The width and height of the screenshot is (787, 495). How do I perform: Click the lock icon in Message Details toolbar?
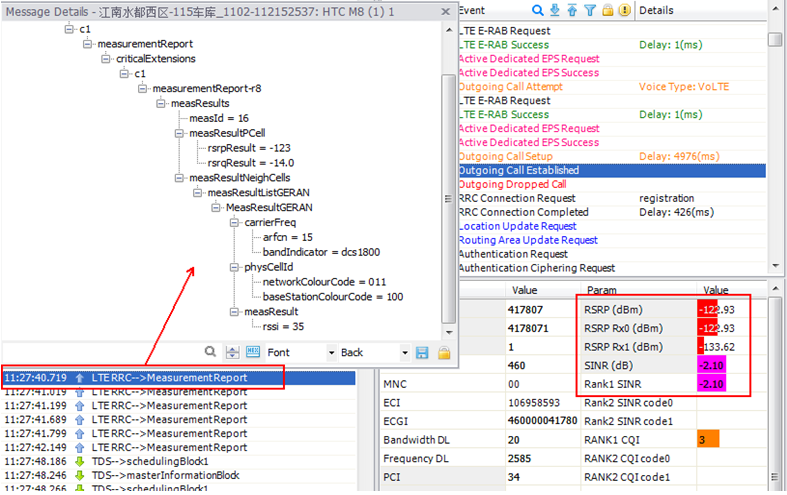click(x=444, y=352)
